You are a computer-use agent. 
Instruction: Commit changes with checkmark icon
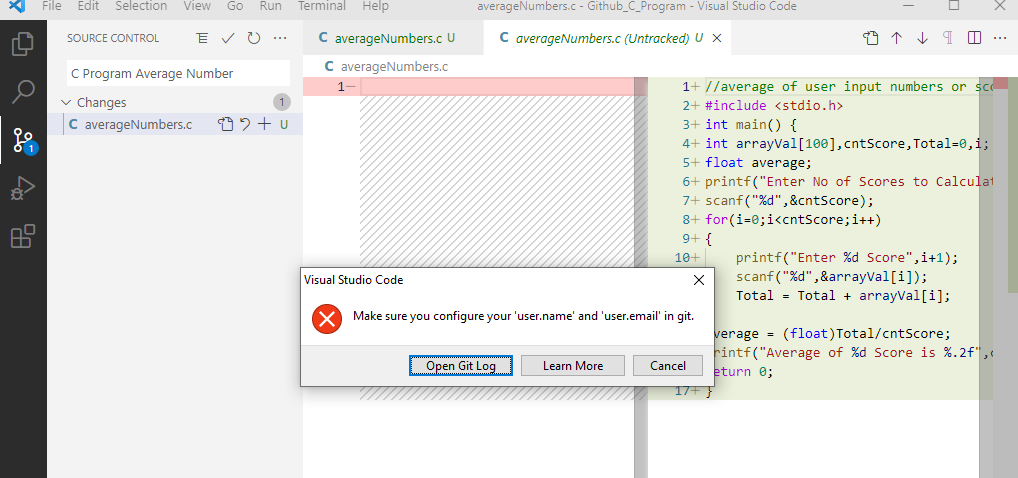tap(228, 38)
